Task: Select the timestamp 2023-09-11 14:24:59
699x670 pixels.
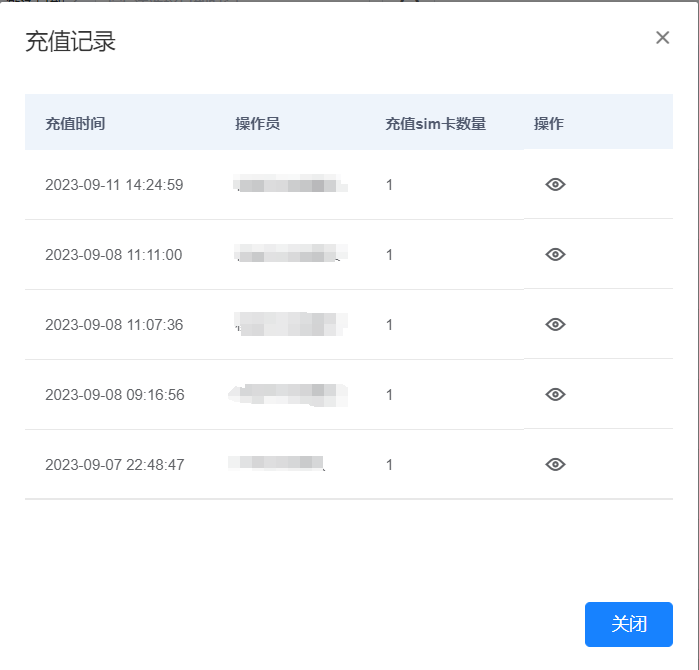Action: click(114, 185)
